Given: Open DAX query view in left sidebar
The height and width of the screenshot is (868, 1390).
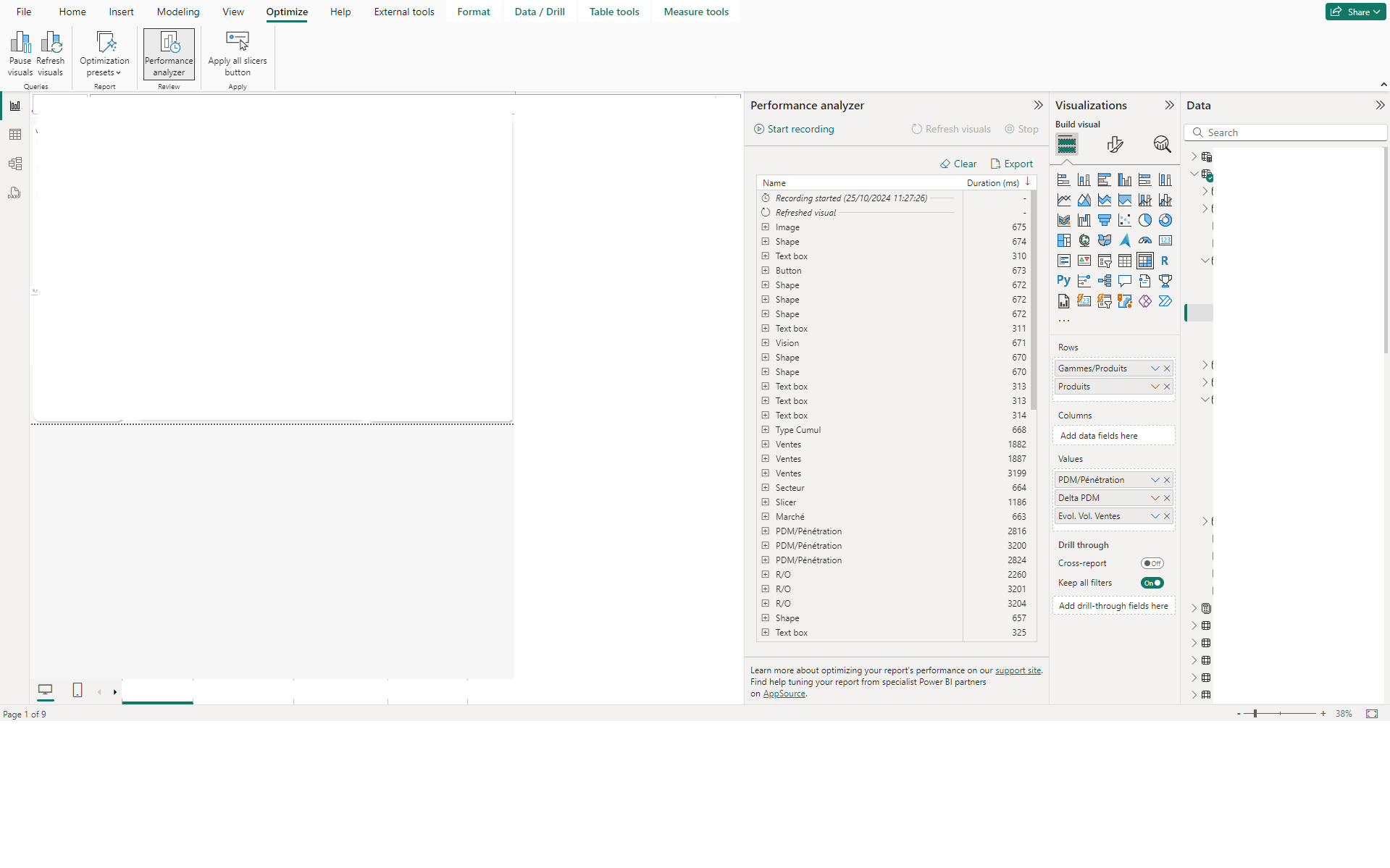Looking at the screenshot, I should coord(15,193).
